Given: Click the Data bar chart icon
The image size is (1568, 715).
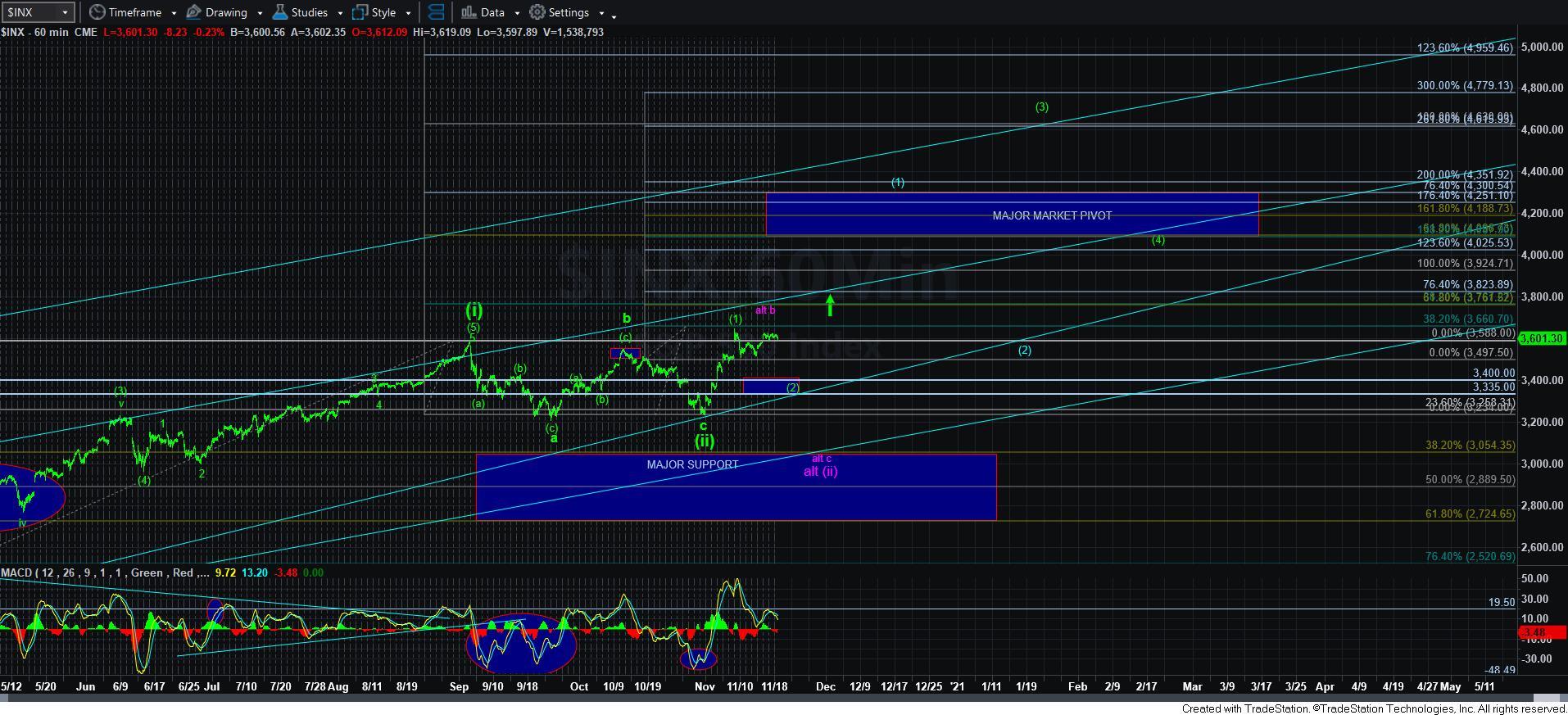Looking at the screenshot, I should point(468,12).
